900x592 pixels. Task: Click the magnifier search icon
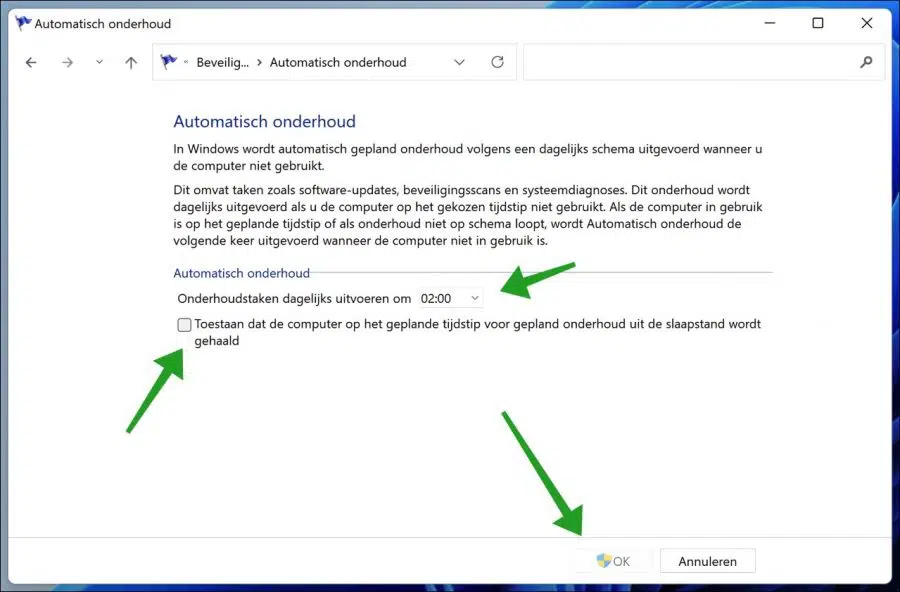click(x=866, y=62)
